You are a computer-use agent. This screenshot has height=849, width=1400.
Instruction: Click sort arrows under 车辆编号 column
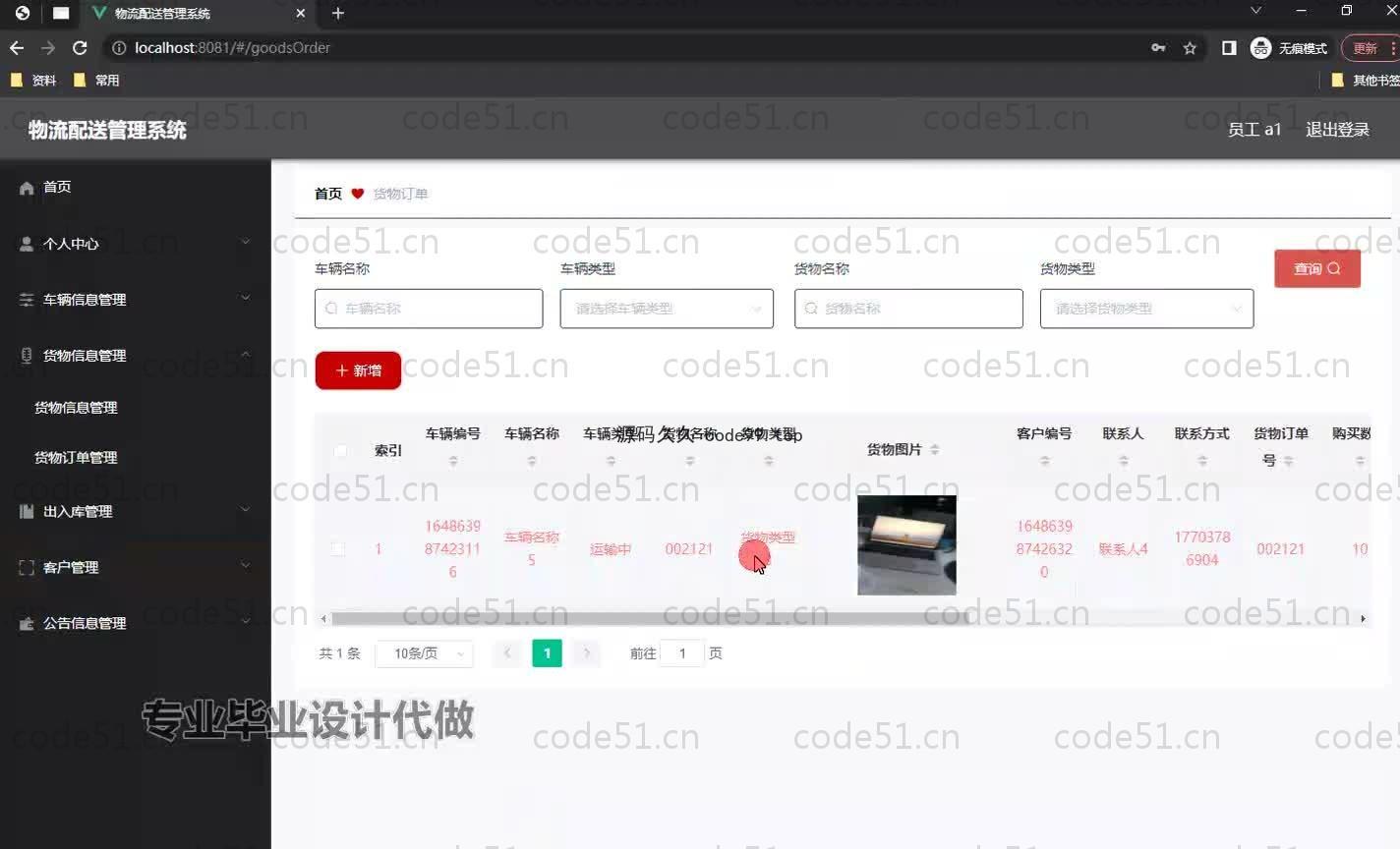[453, 460]
